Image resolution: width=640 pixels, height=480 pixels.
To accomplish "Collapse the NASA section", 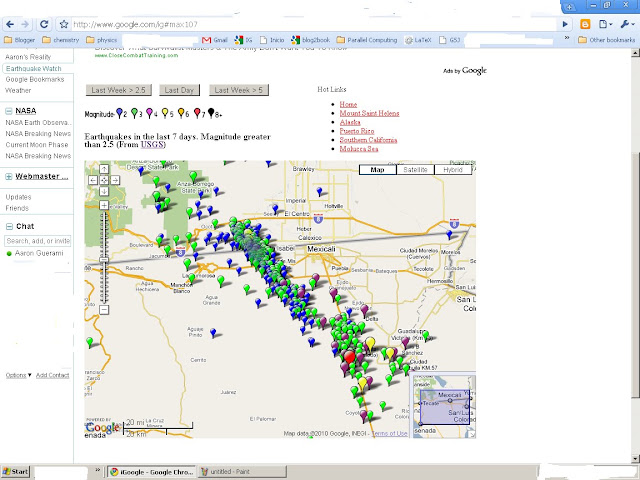I will click(x=9, y=111).
